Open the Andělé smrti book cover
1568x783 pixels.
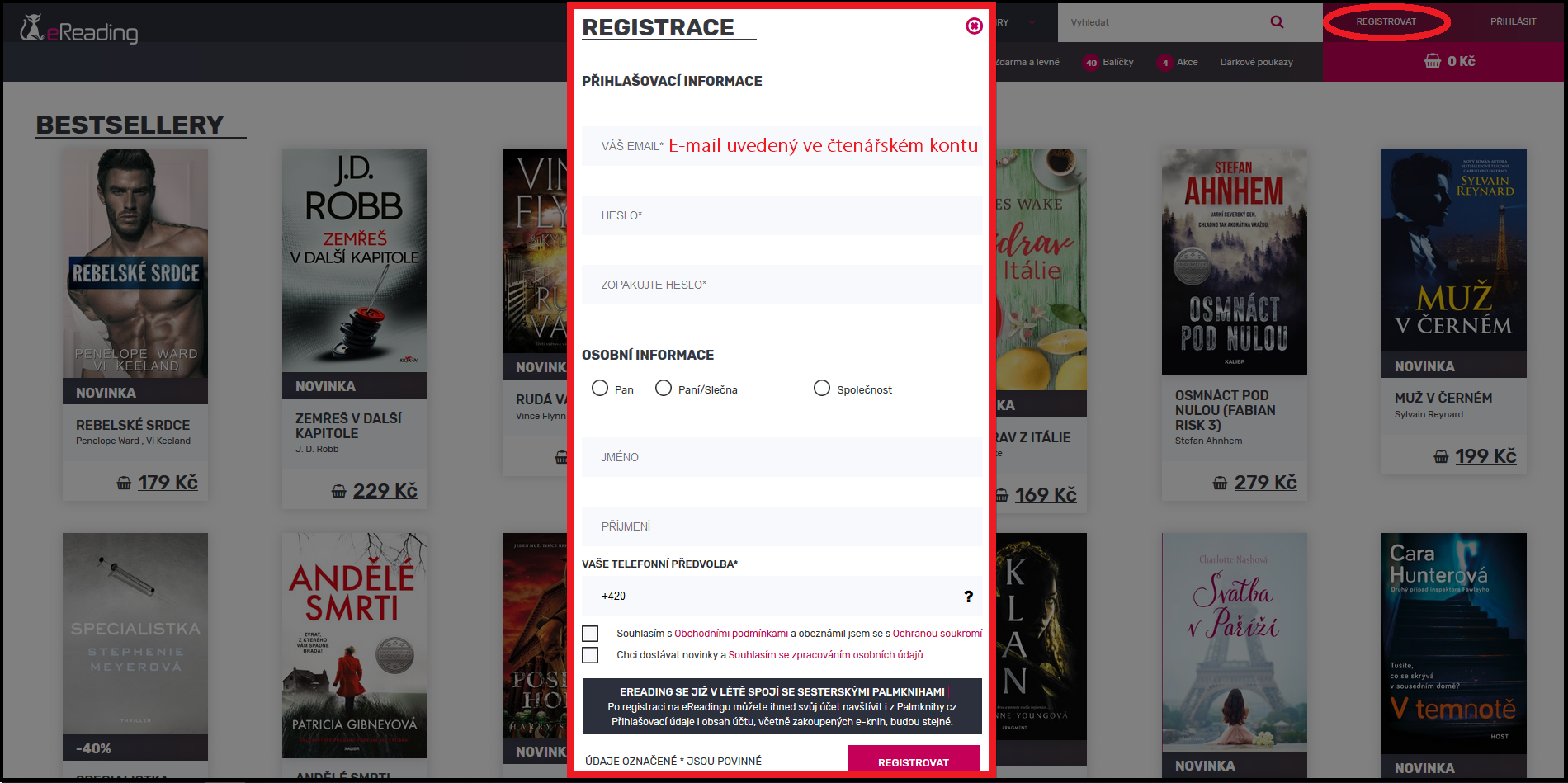click(355, 645)
